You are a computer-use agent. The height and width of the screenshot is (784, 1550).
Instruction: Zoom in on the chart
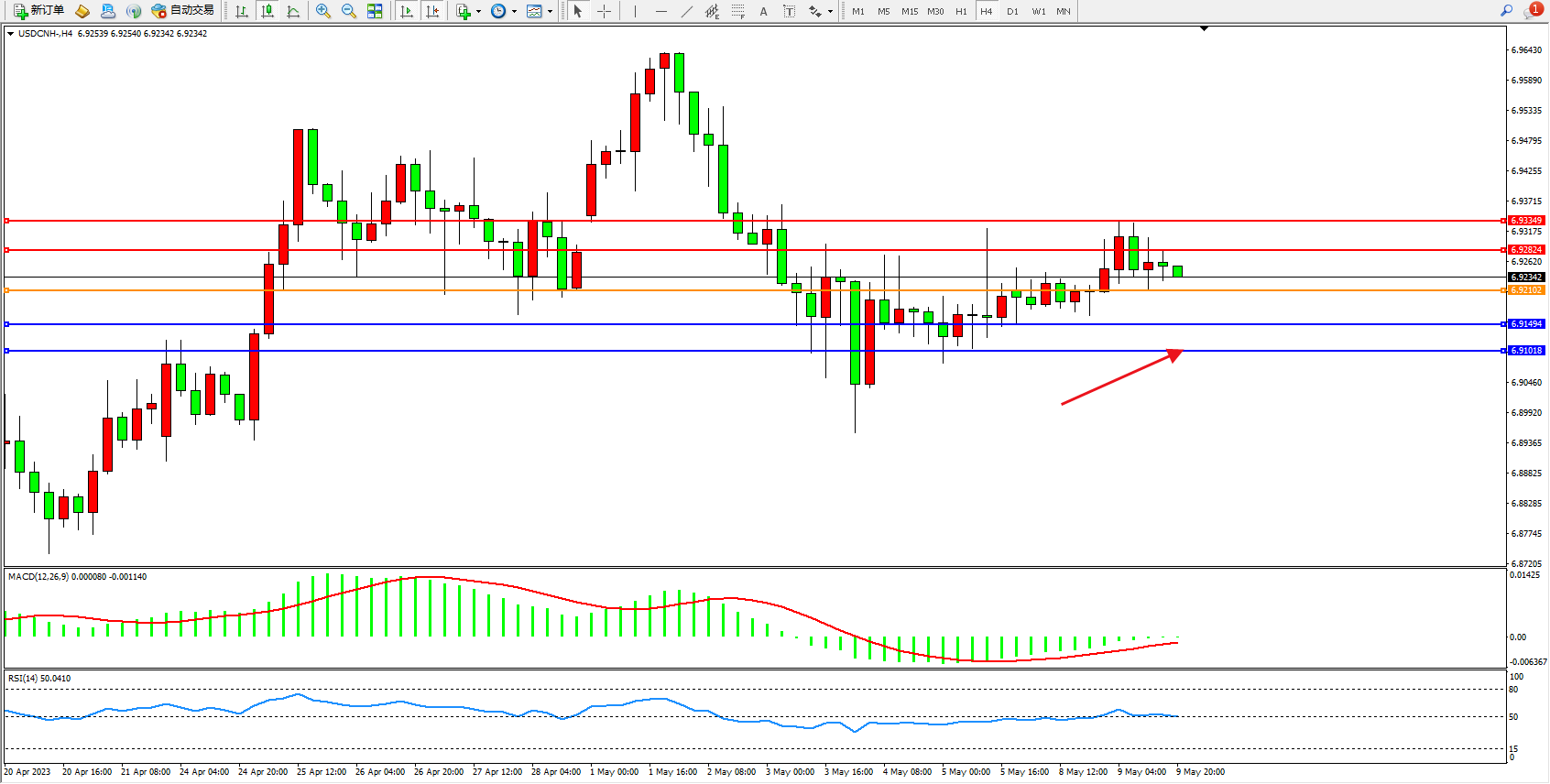pos(323,11)
